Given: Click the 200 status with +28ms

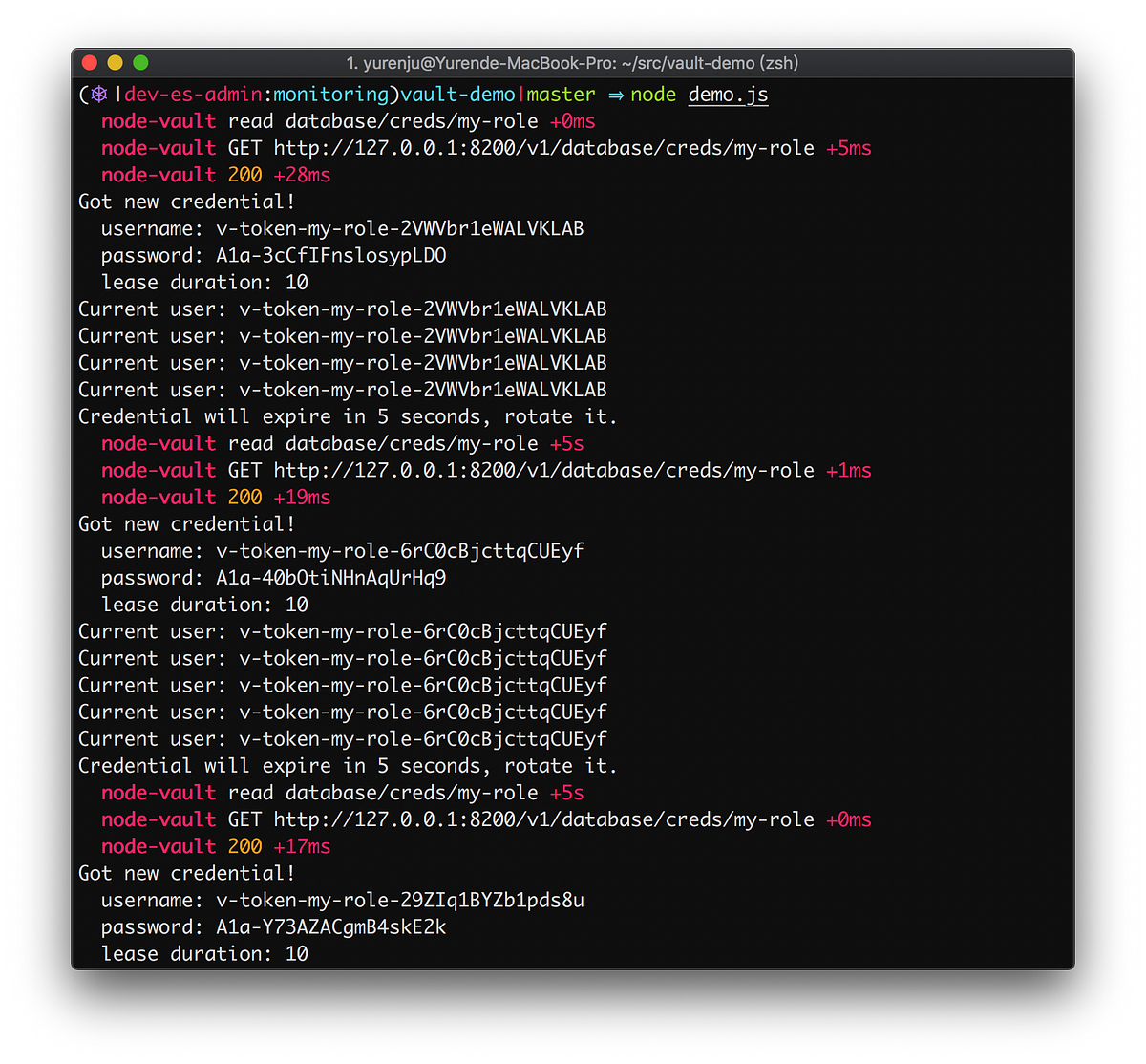Looking at the screenshot, I should coord(245,175).
